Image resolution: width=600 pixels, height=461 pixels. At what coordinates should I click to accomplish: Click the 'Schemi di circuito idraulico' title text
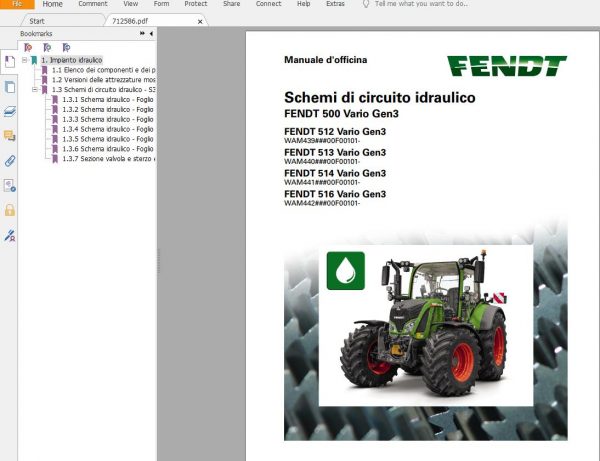point(380,98)
